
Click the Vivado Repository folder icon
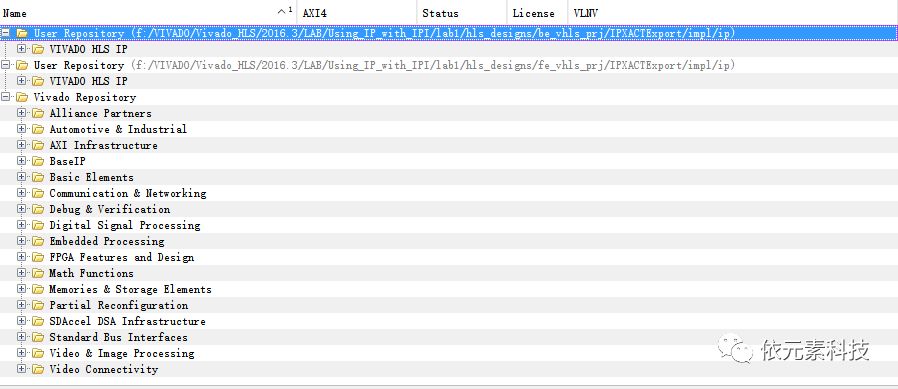22,97
